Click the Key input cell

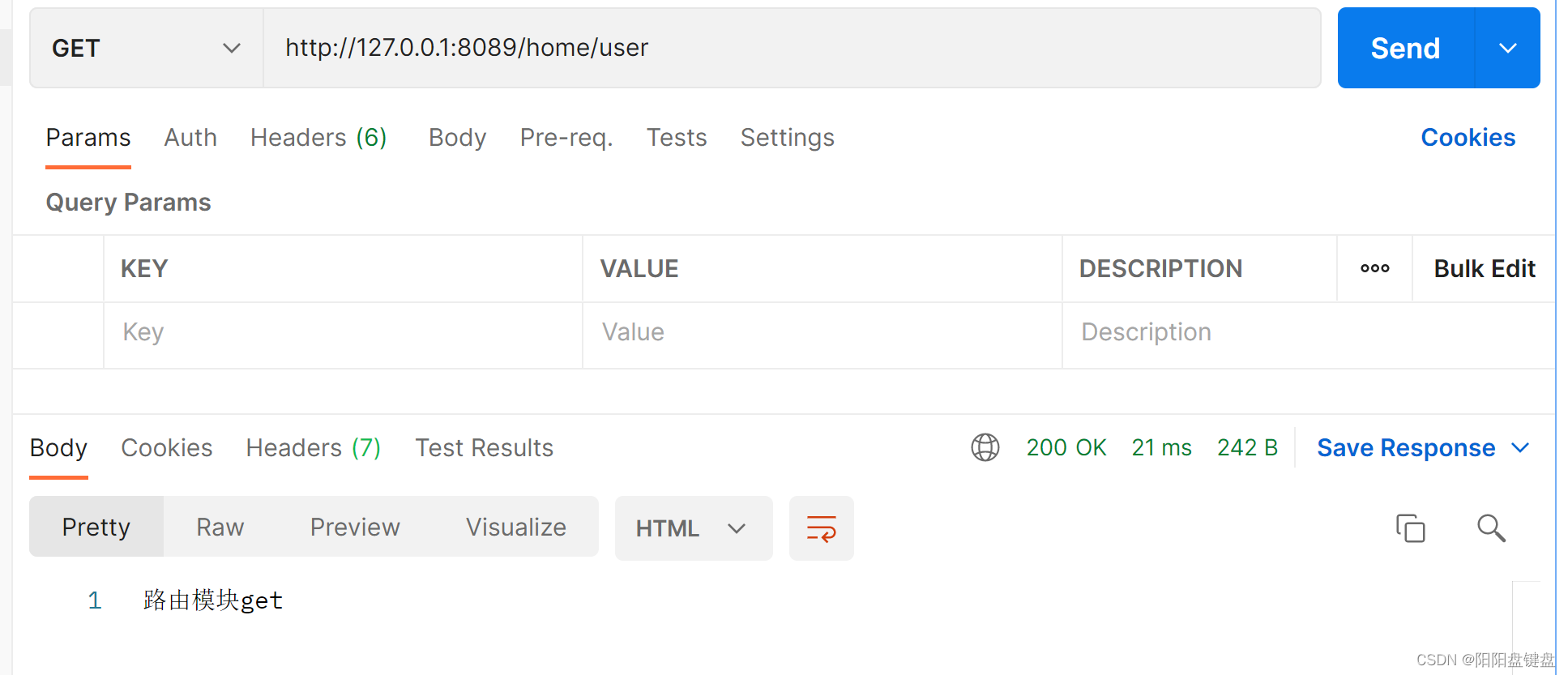(x=343, y=335)
